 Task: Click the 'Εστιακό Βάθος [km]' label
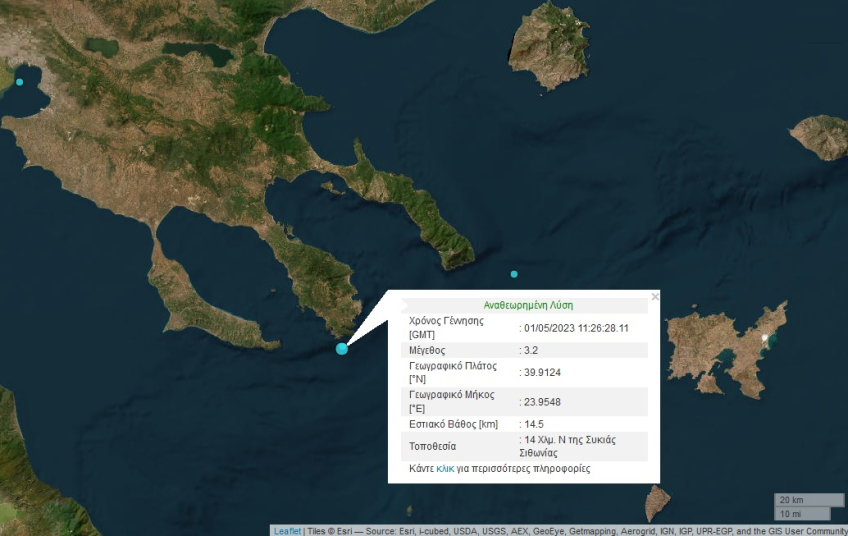453,424
